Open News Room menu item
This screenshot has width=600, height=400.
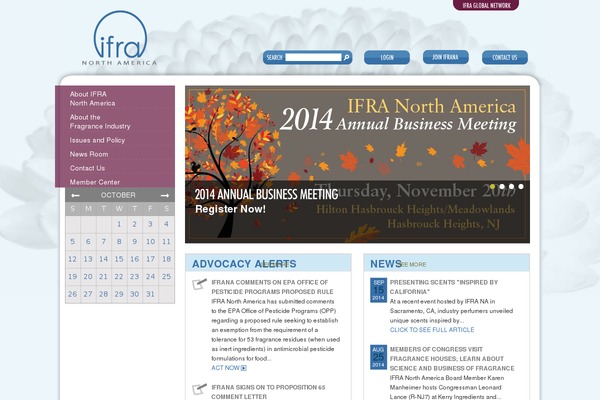click(x=89, y=154)
